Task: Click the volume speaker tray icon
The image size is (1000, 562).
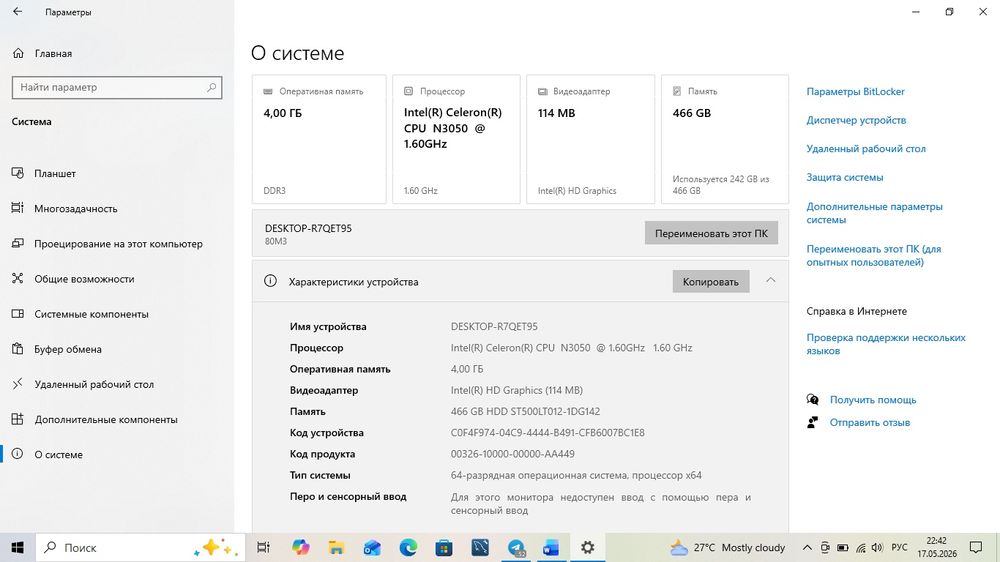Action: 878,547
